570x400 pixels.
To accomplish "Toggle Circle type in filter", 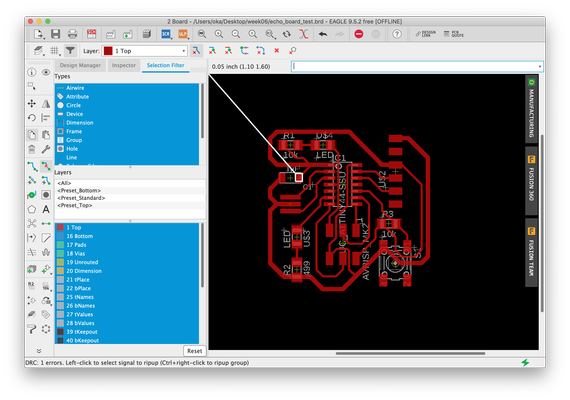I will [127, 105].
